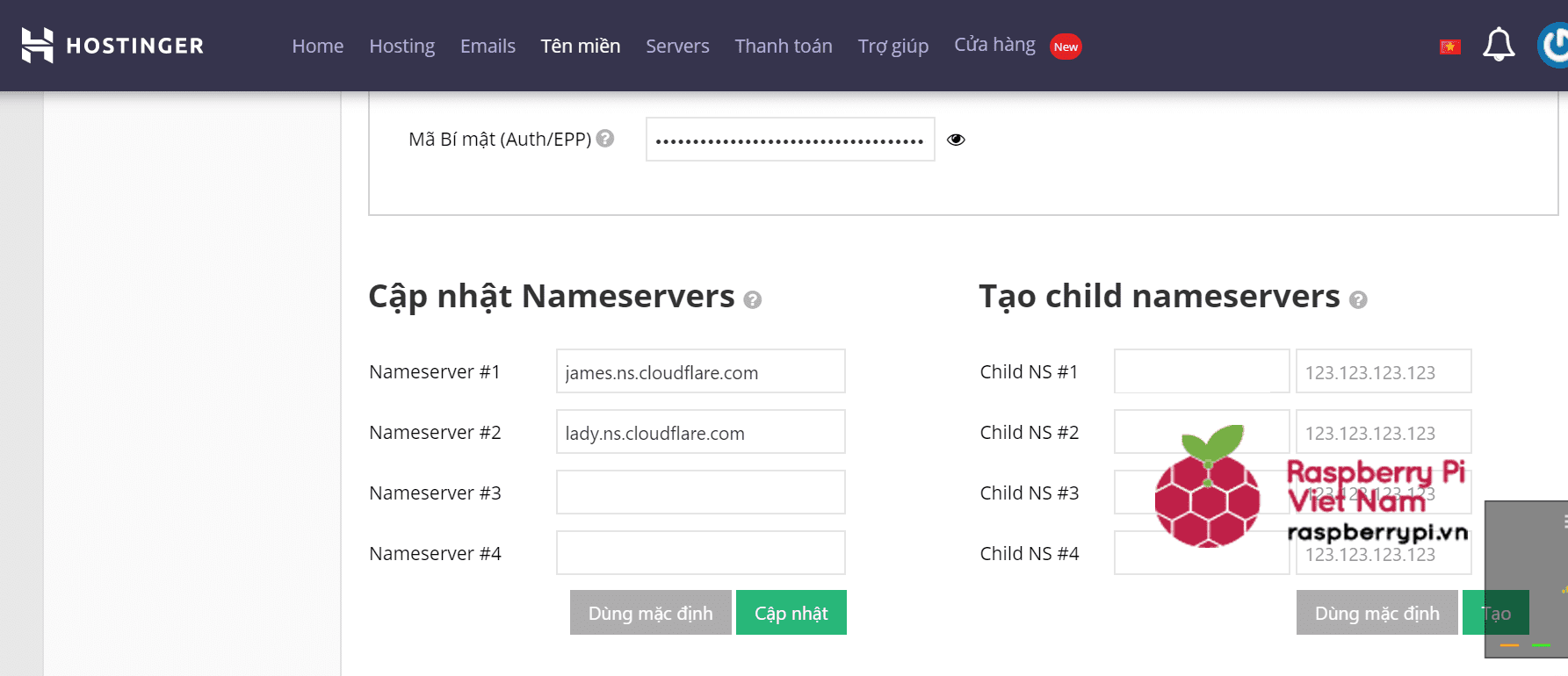This screenshot has width=1568, height=676.
Task: Open Cửa hàng store link
Action: pos(994,45)
